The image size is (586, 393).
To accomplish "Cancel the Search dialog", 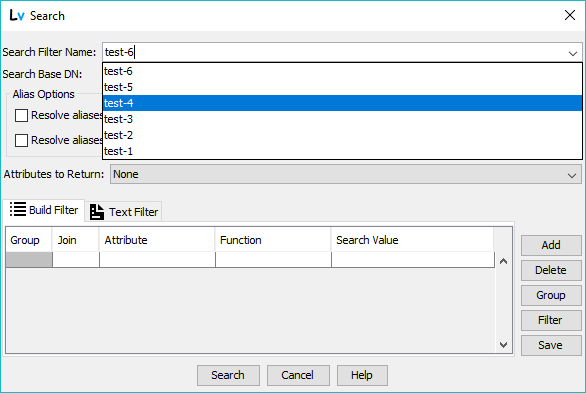I will tap(298, 375).
